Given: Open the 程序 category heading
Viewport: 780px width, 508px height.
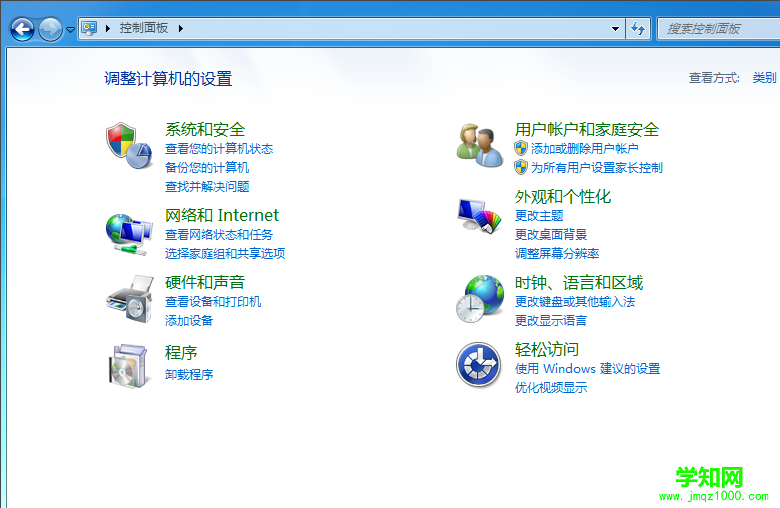Looking at the screenshot, I should tap(181, 353).
